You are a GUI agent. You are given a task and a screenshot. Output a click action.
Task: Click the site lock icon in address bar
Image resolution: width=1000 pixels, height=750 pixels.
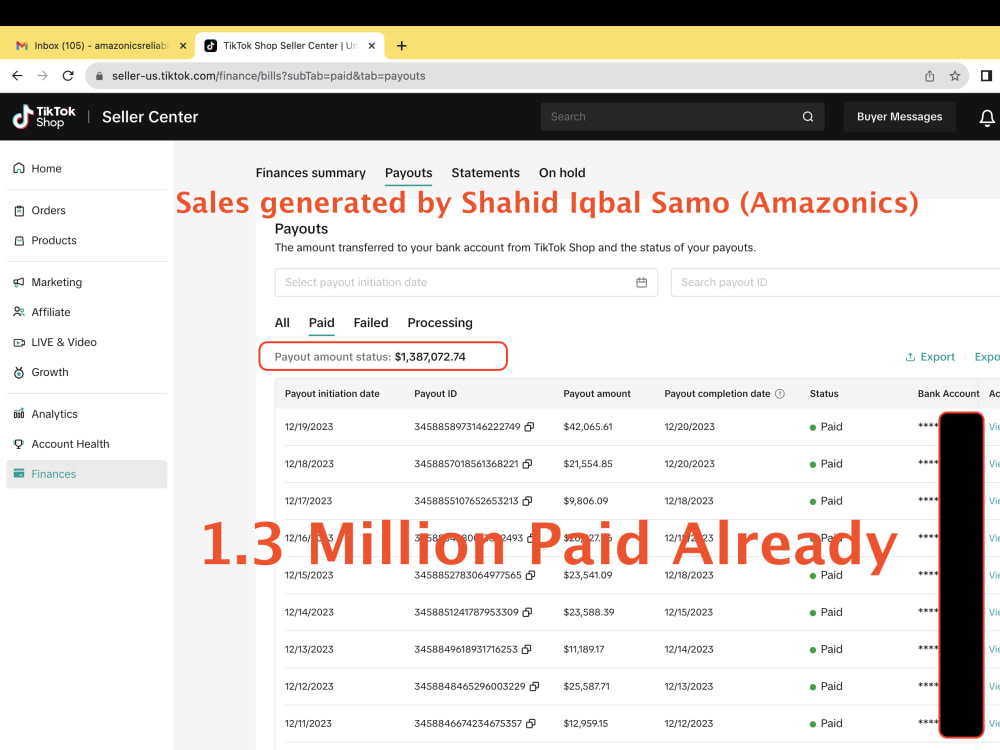tap(99, 76)
